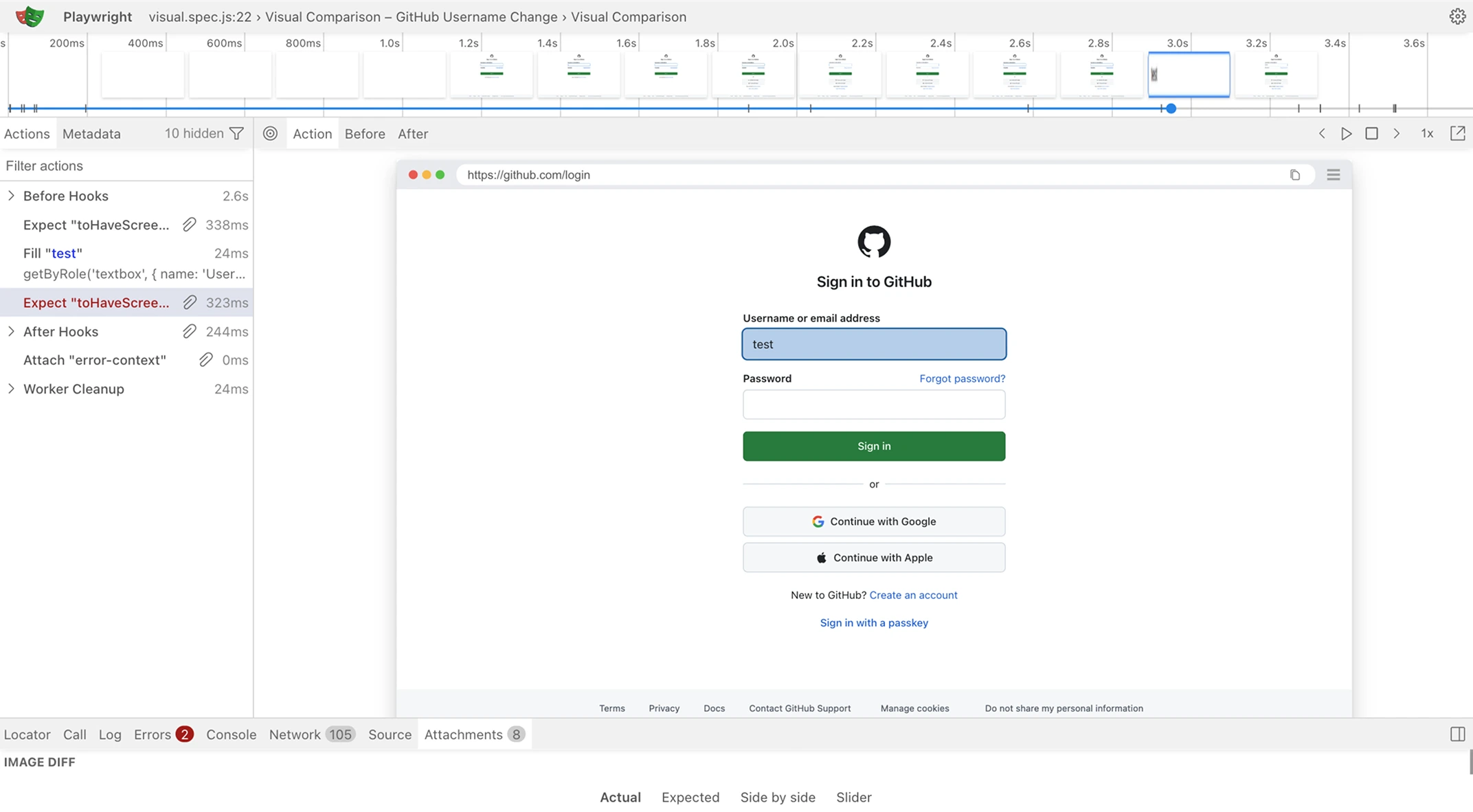Open the Attachments tab
The image size is (1473, 812).
474,734
